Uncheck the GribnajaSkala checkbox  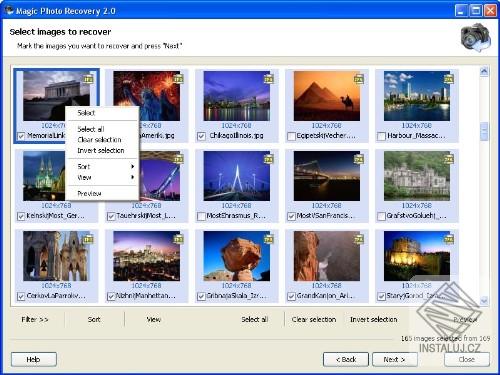click(x=201, y=296)
